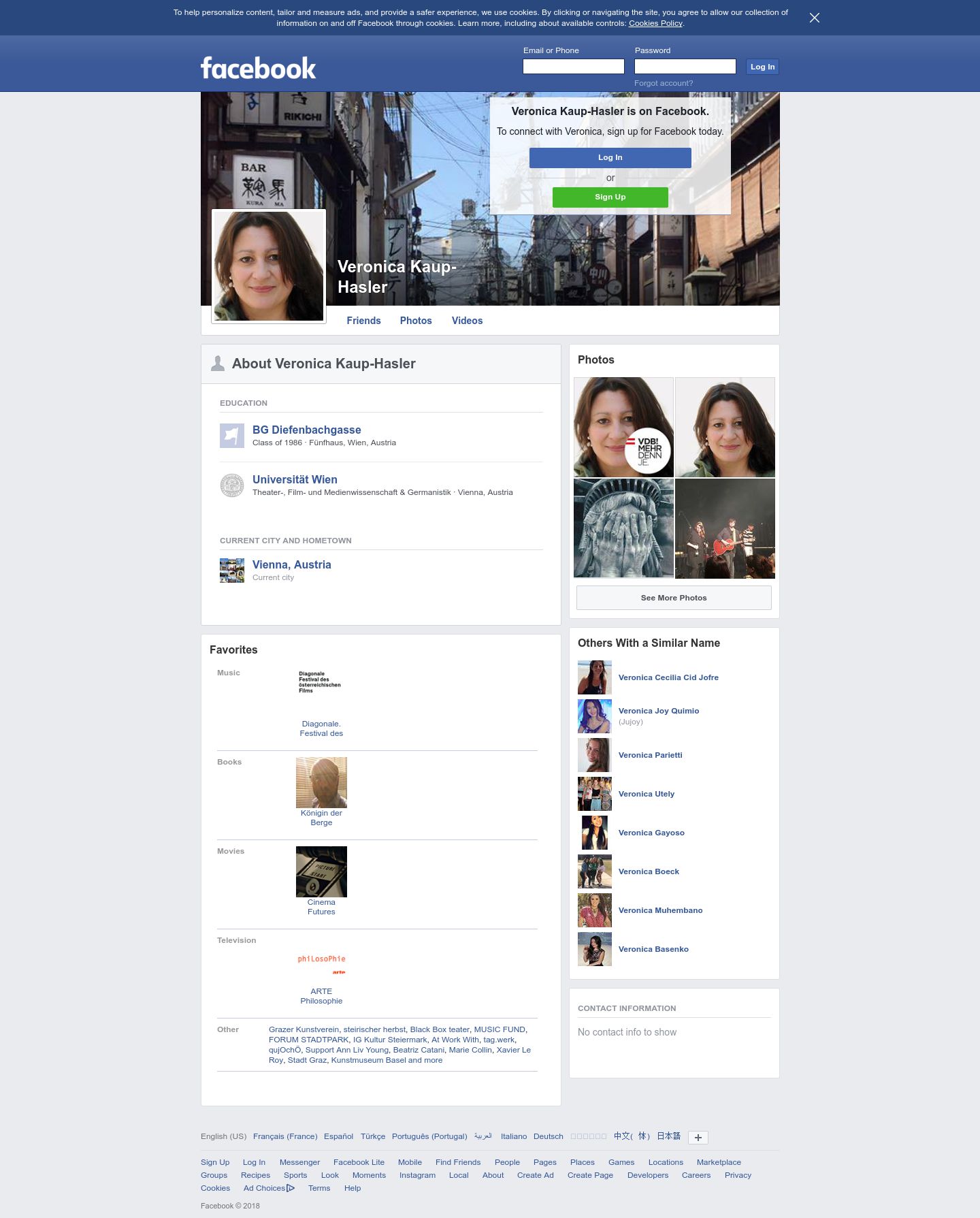Open Veronica Basenko profile link
The image size is (980, 1218).
coord(653,949)
